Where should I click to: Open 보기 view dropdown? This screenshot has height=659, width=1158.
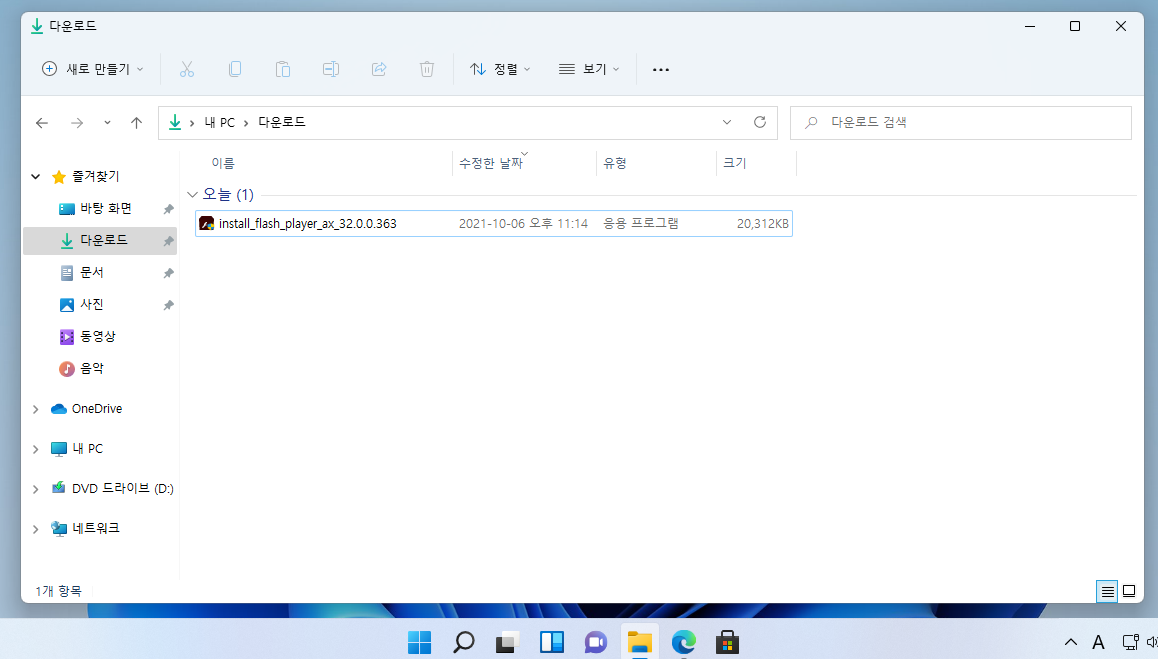tap(589, 69)
